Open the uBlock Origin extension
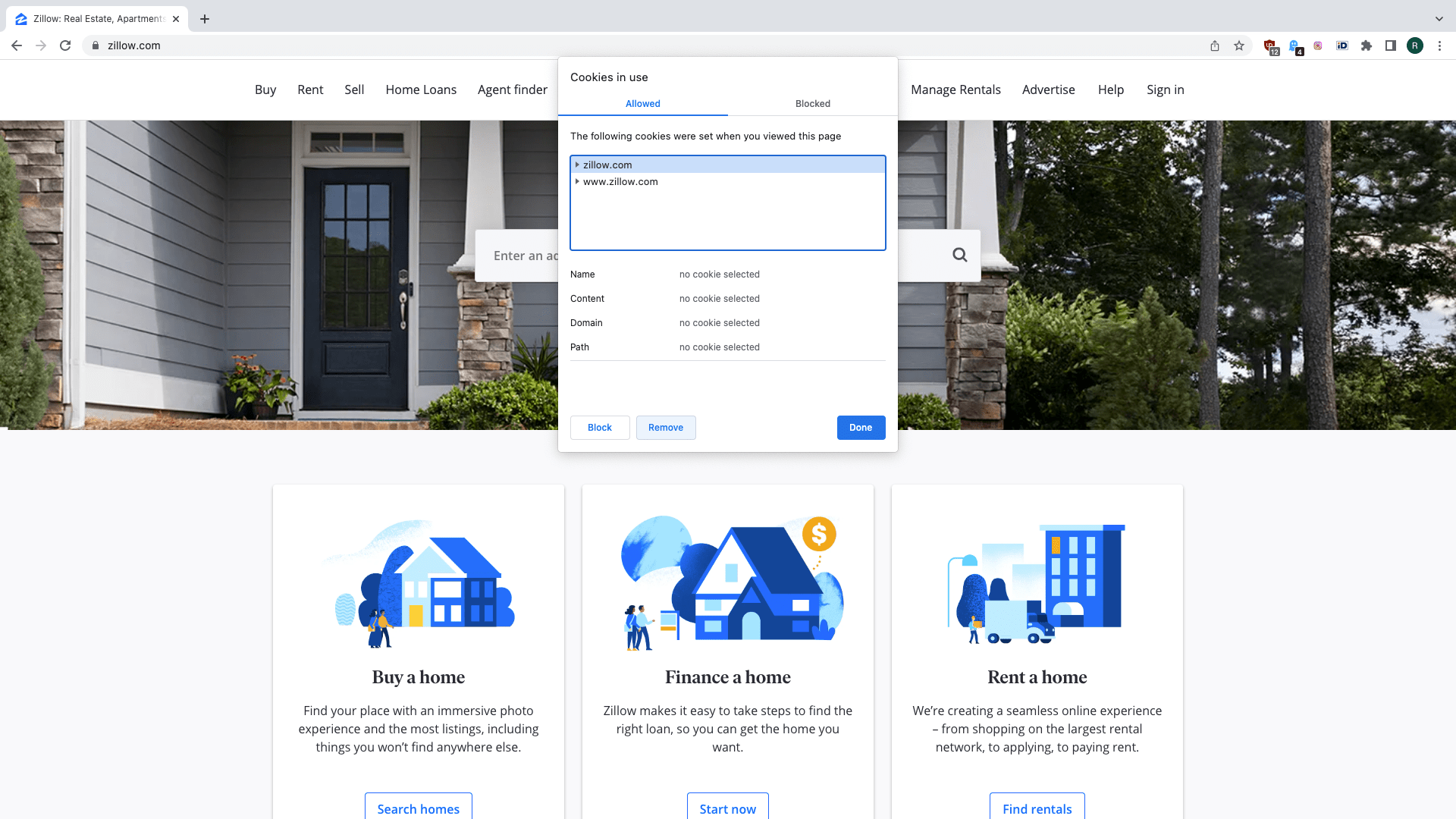 [x=1269, y=45]
